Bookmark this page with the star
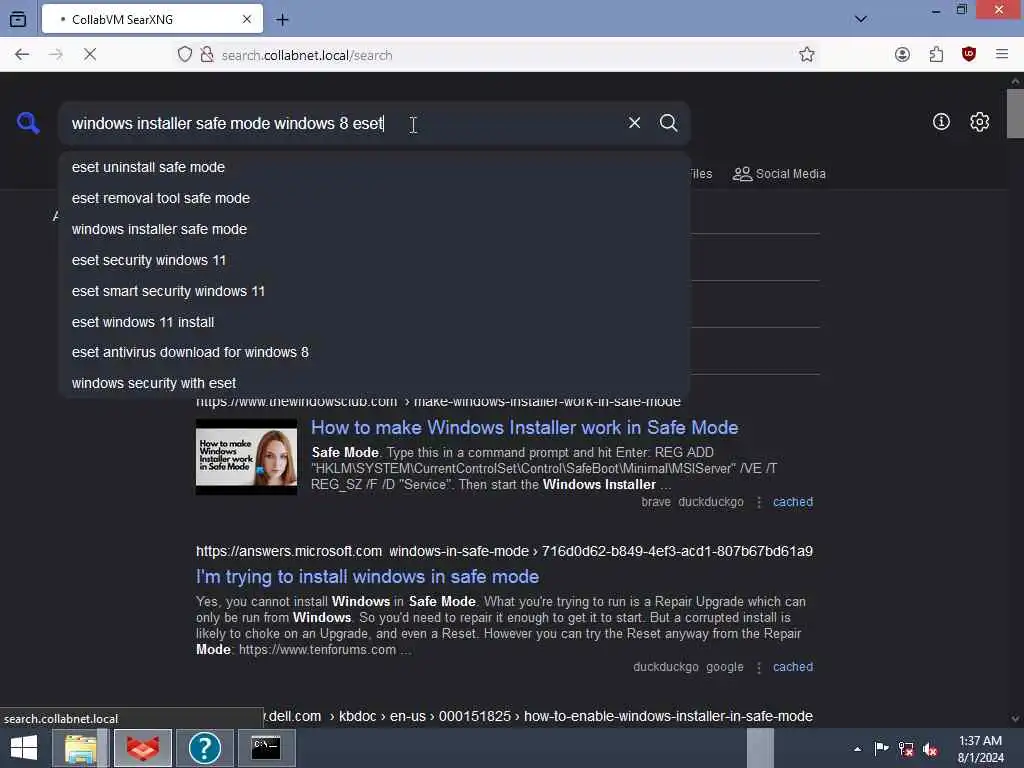 (x=807, y=55)
